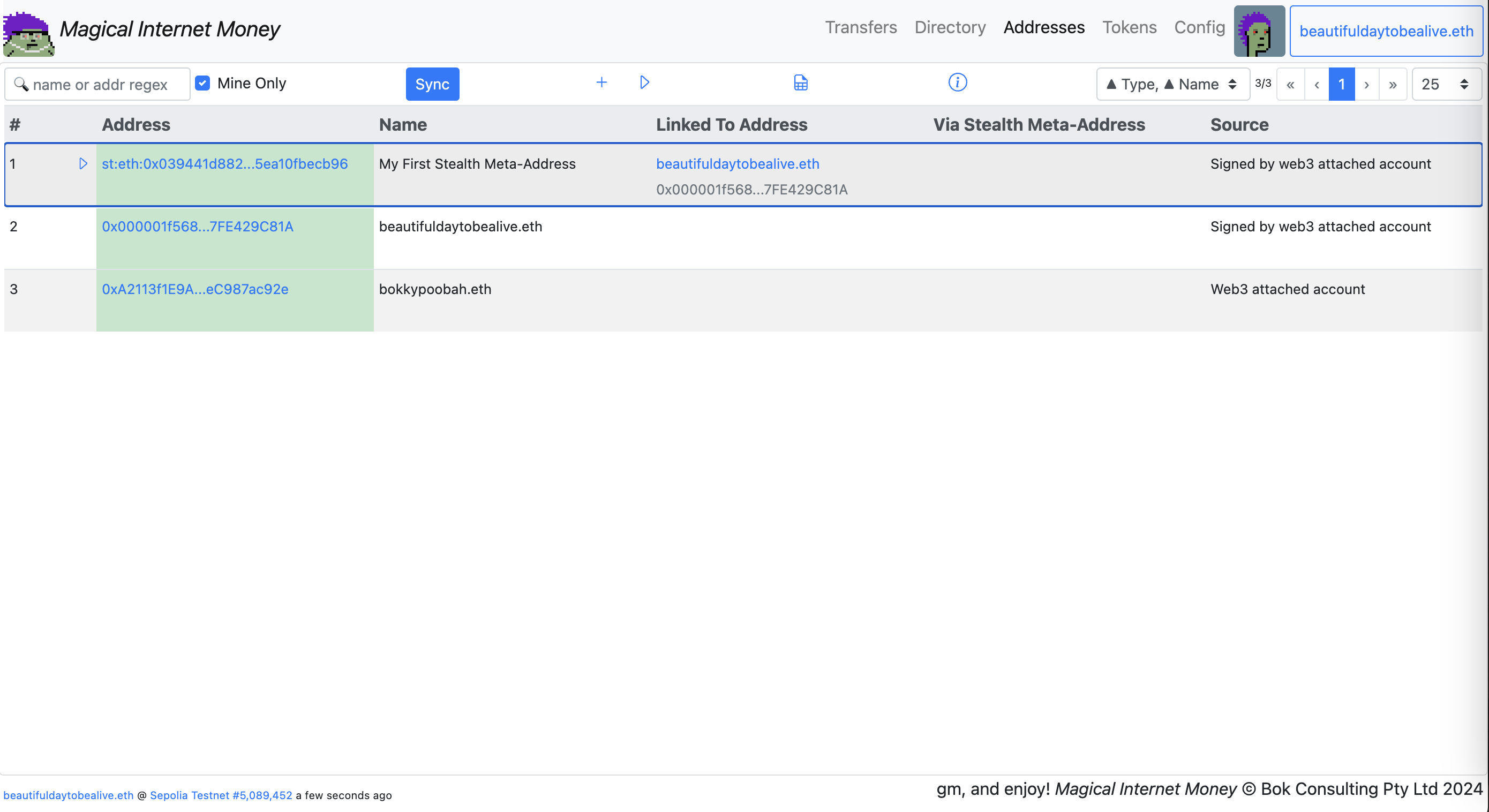Click the spreadsheet export icon
The image size is (1489, 812).
click(801, 82)
